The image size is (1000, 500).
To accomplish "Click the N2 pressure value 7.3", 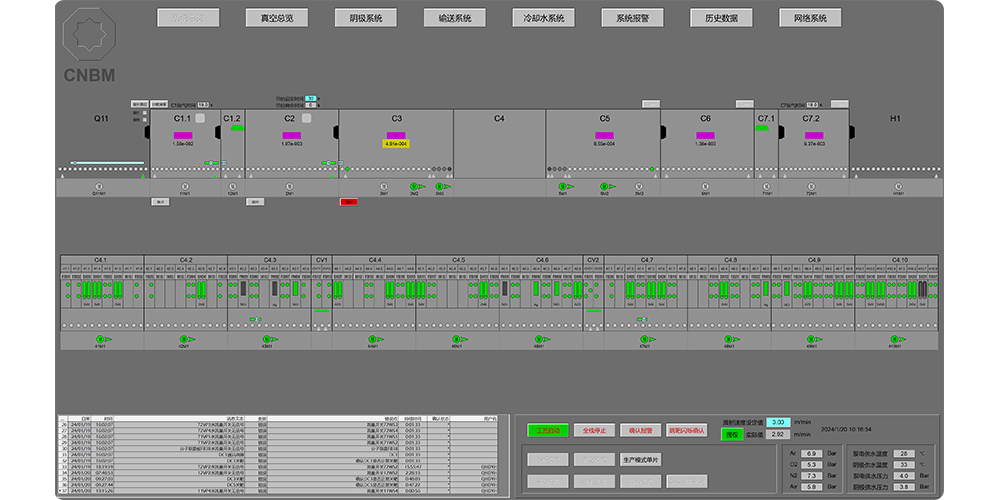I will click(x=811, y=476).
